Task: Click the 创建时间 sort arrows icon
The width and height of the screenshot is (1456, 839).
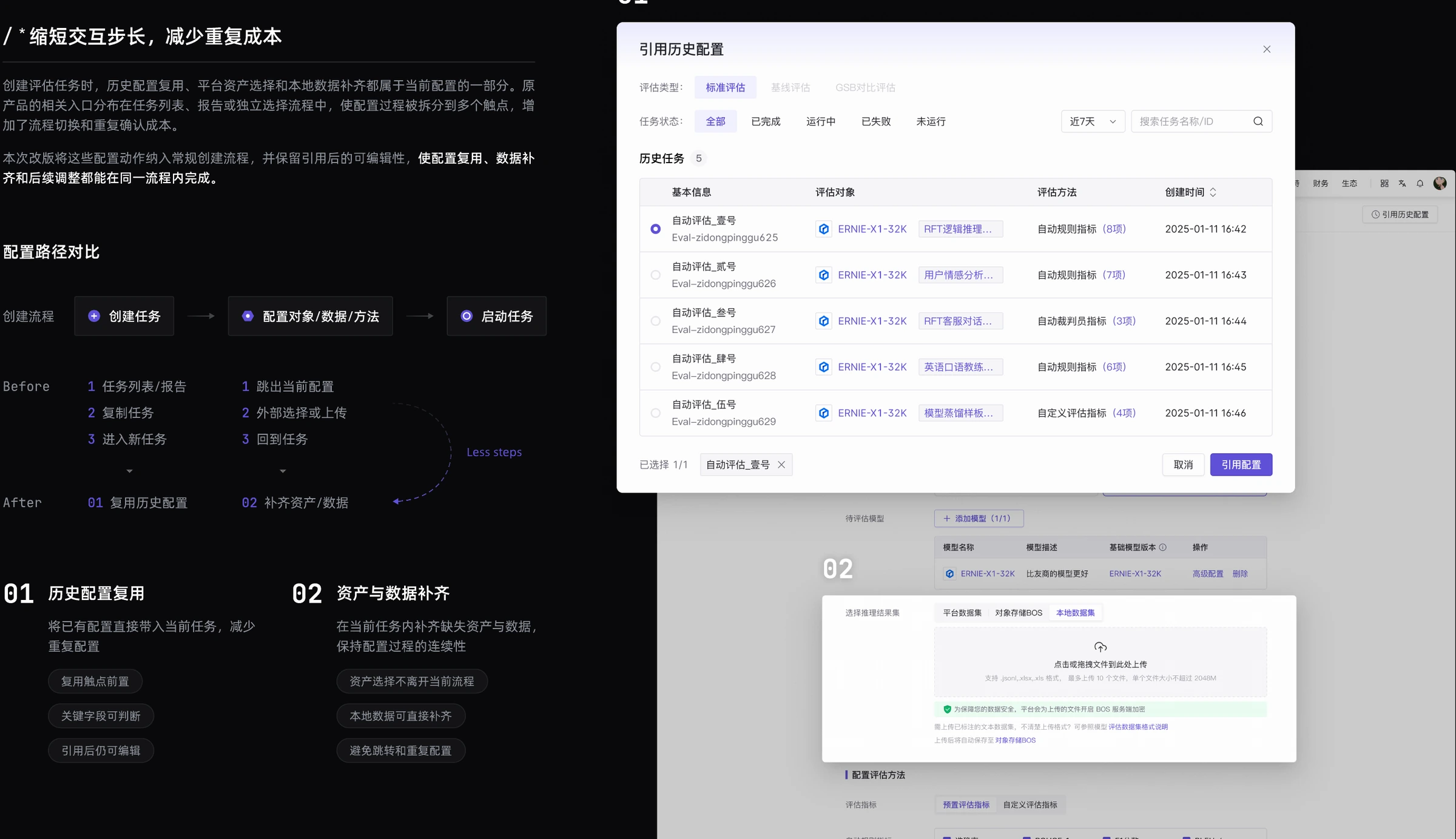Action: (1213, 192)
